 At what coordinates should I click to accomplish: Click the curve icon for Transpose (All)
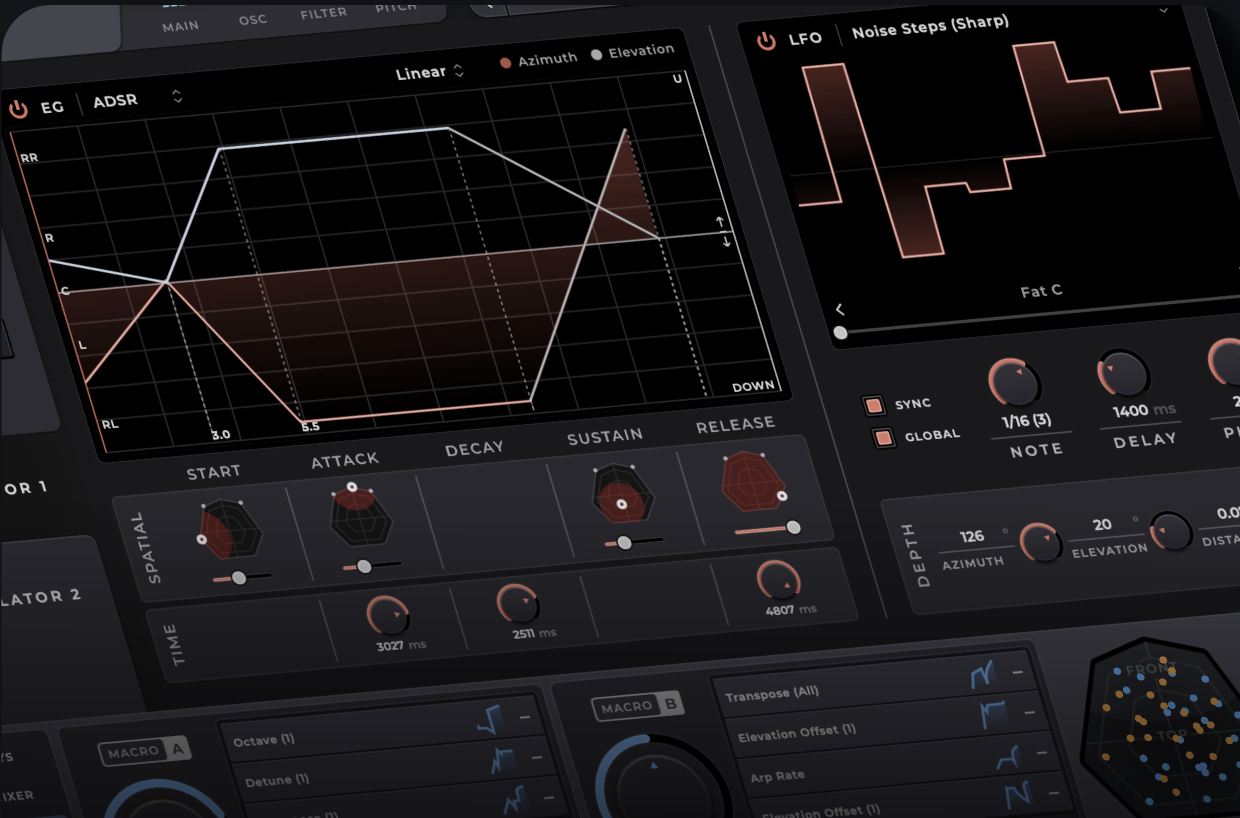click(x=983, y=676)
